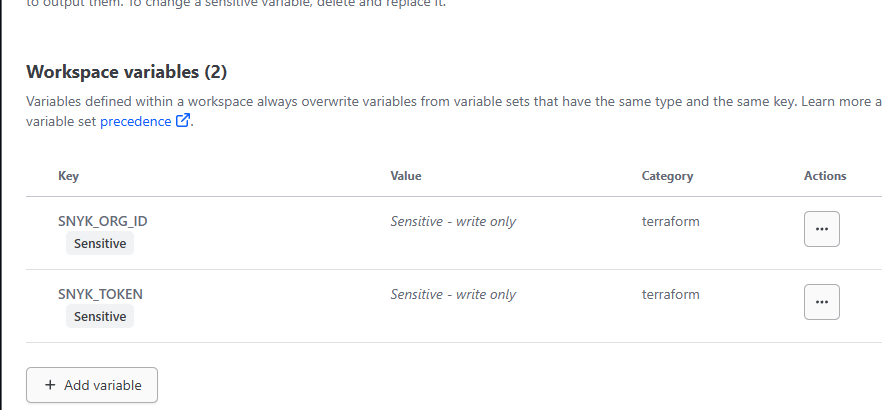
Task: Click the Sensitive badge under SNYK_TOKEN
Action: click(x=100, y=317)
